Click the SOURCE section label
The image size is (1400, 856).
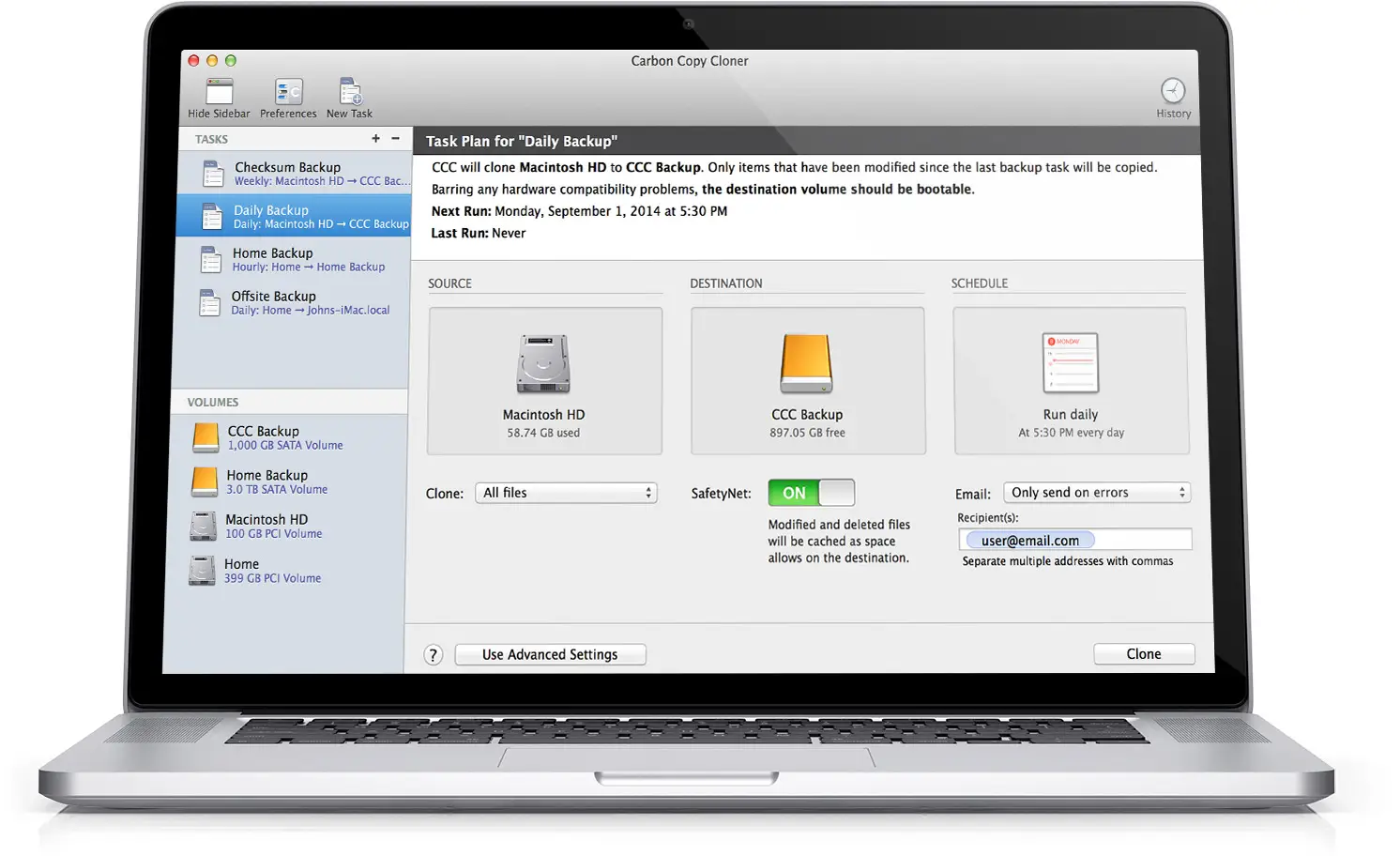point(450,283)
